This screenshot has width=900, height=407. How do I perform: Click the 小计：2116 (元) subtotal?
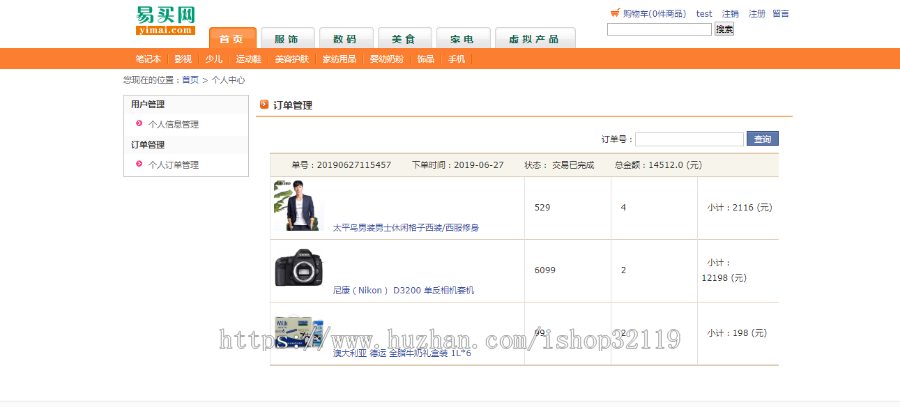(x=740, y=207)
